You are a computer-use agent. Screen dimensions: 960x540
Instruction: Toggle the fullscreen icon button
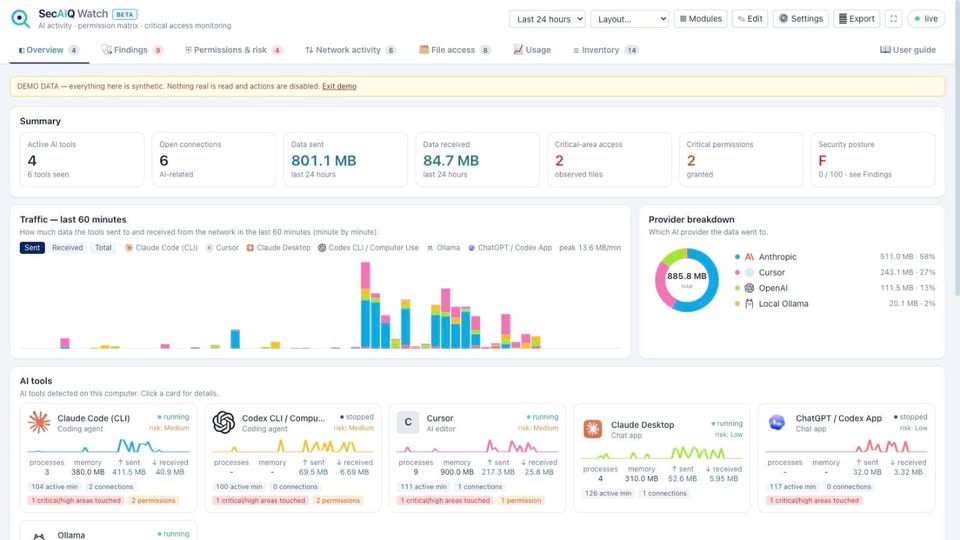[893, 19]
